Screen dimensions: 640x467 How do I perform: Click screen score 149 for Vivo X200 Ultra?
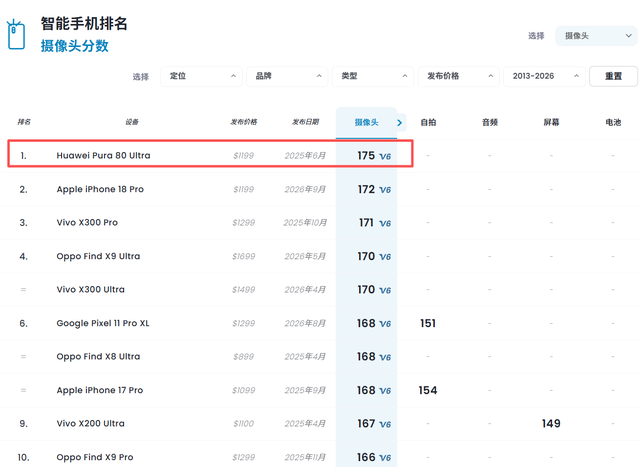click(551, 424)
